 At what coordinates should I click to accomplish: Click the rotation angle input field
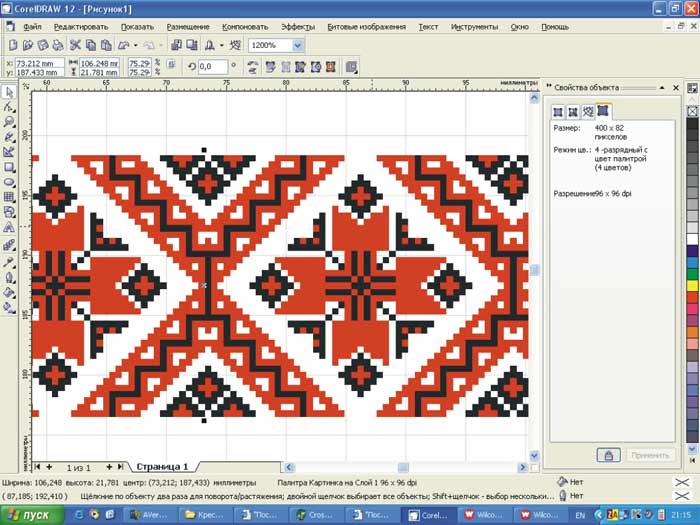(x=213, y=66)
